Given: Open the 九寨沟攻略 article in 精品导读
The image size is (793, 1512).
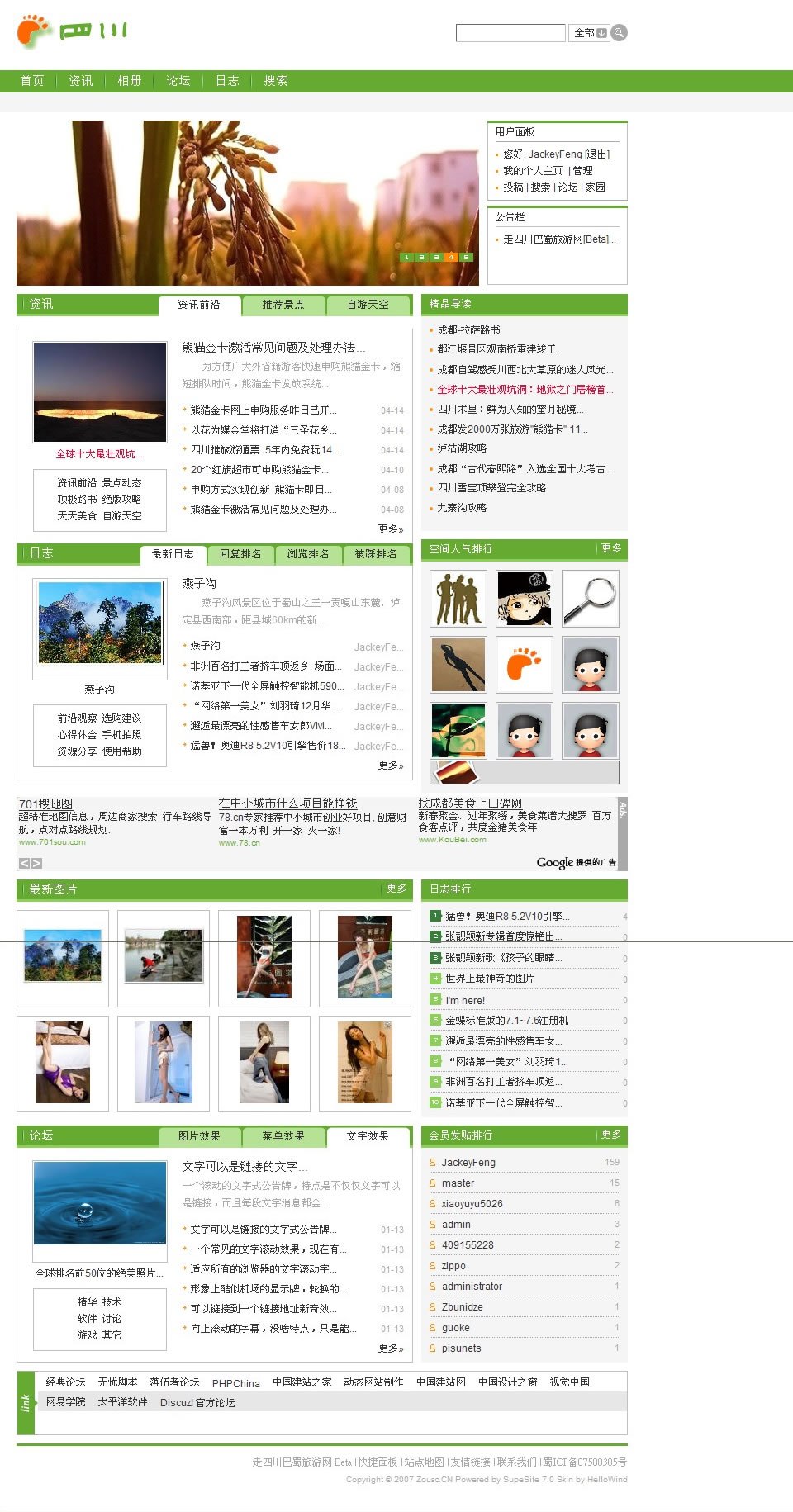Looking at the screenshot, I should coord(462,508).
